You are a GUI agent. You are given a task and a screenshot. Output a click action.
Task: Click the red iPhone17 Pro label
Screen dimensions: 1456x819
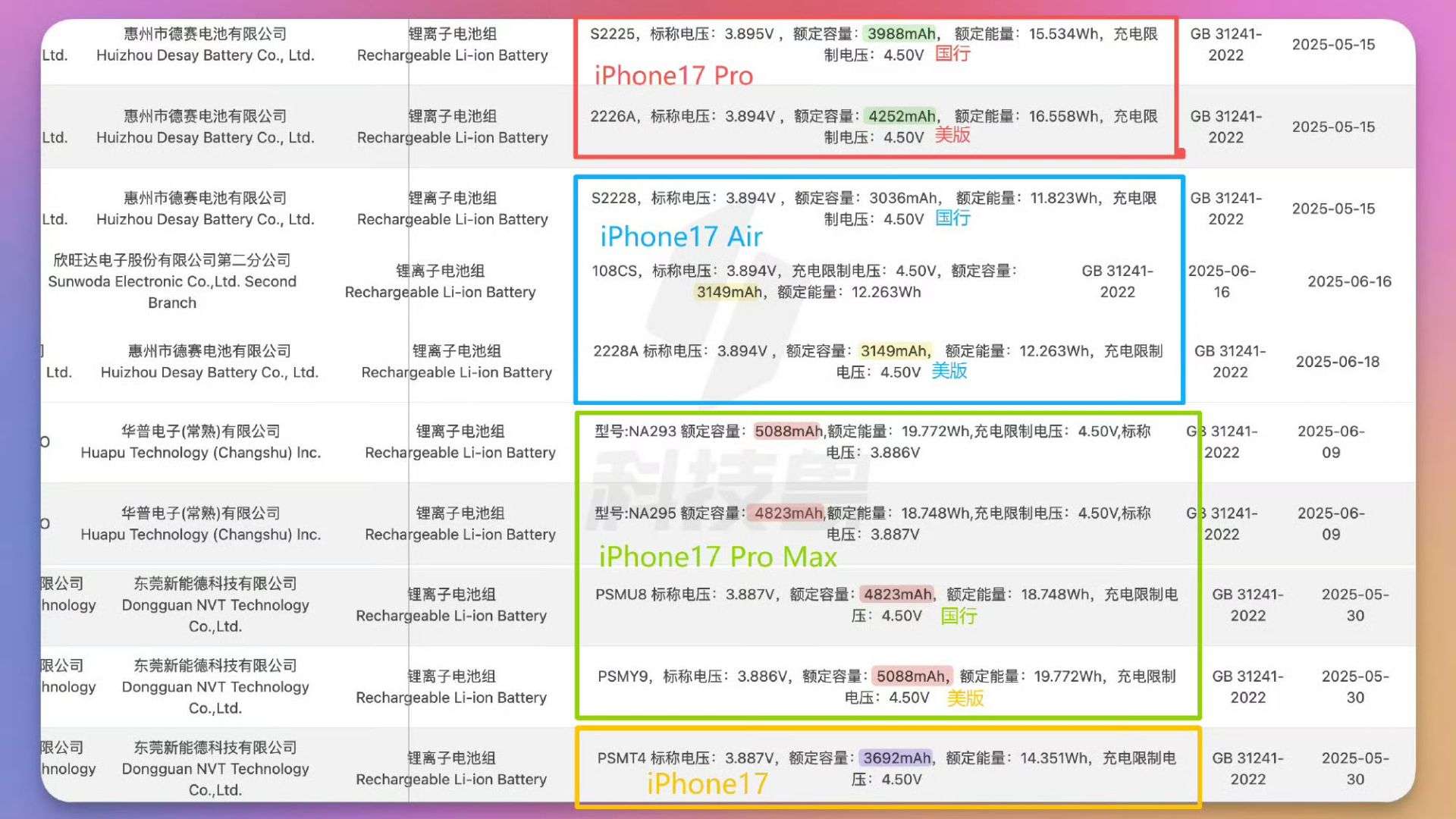pyautogui.click(x=673, y=76)
